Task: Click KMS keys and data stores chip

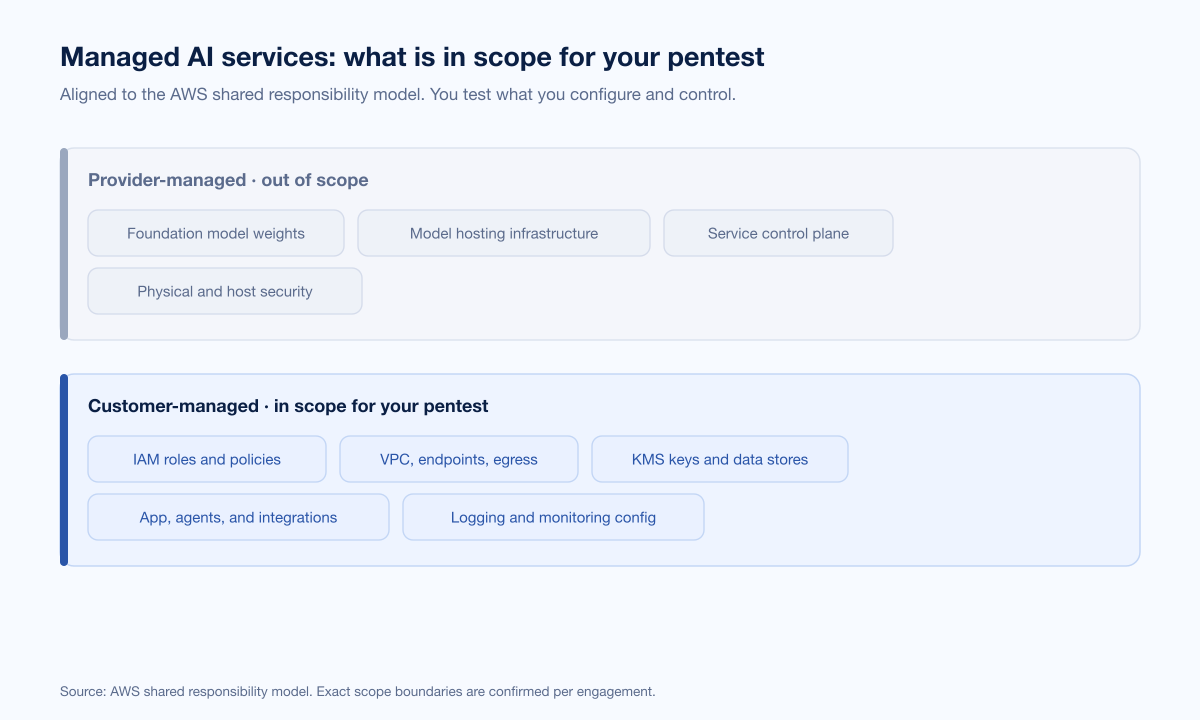Action: pyautogui.click(x=720, y=459)
